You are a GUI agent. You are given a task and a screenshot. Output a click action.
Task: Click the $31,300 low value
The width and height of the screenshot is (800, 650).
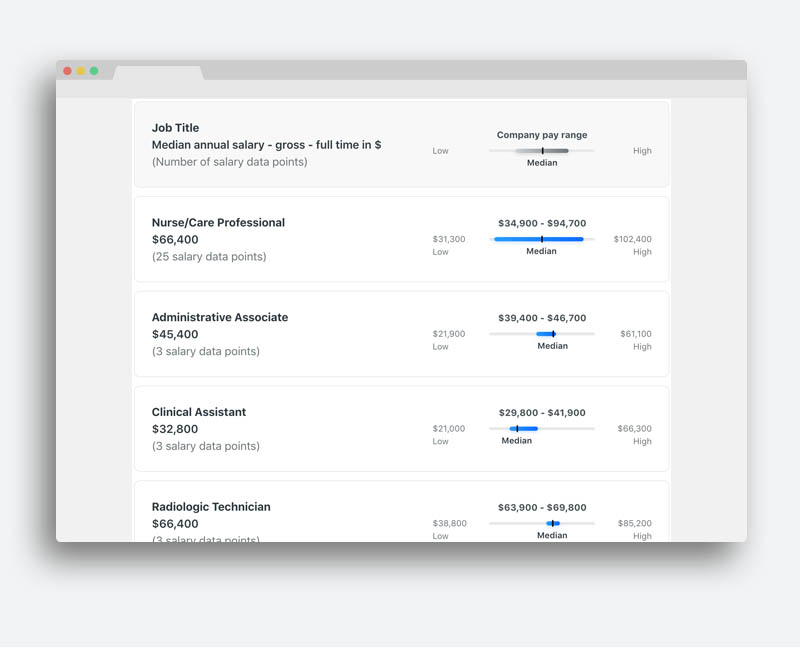(x=449, y=239)
